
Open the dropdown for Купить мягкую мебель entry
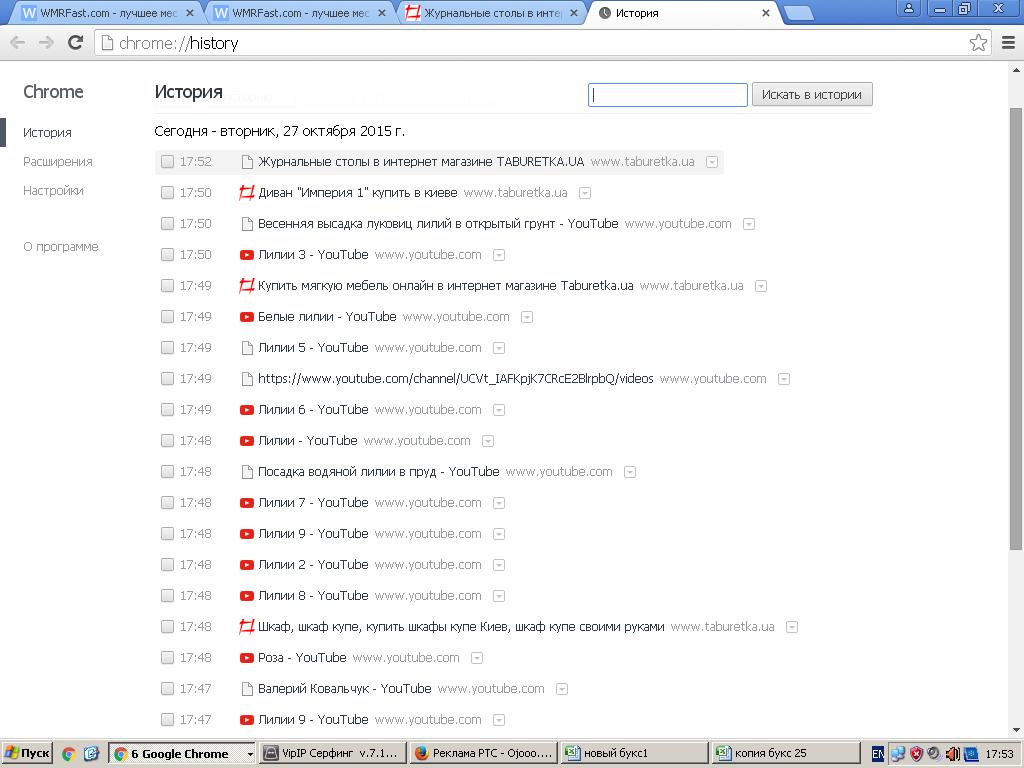click(x=761, y=286)
